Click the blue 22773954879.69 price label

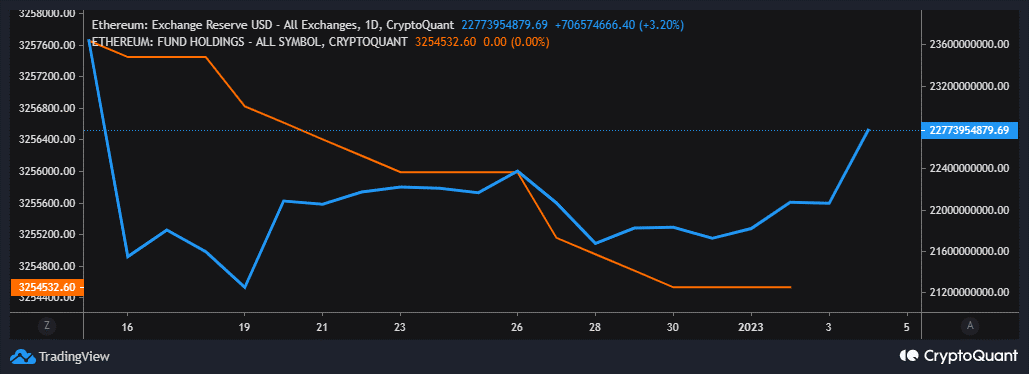pyautogui.click(x=969, y=130)
